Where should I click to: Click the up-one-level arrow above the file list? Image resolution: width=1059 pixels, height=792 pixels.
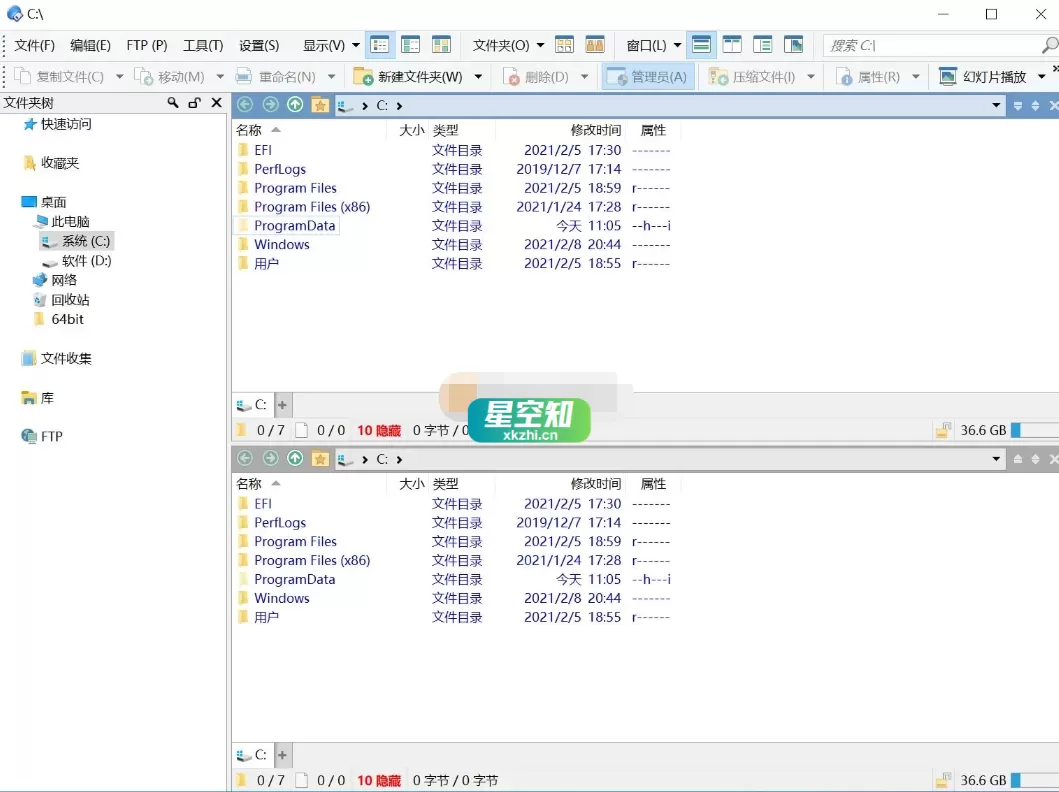click(294, 104)
